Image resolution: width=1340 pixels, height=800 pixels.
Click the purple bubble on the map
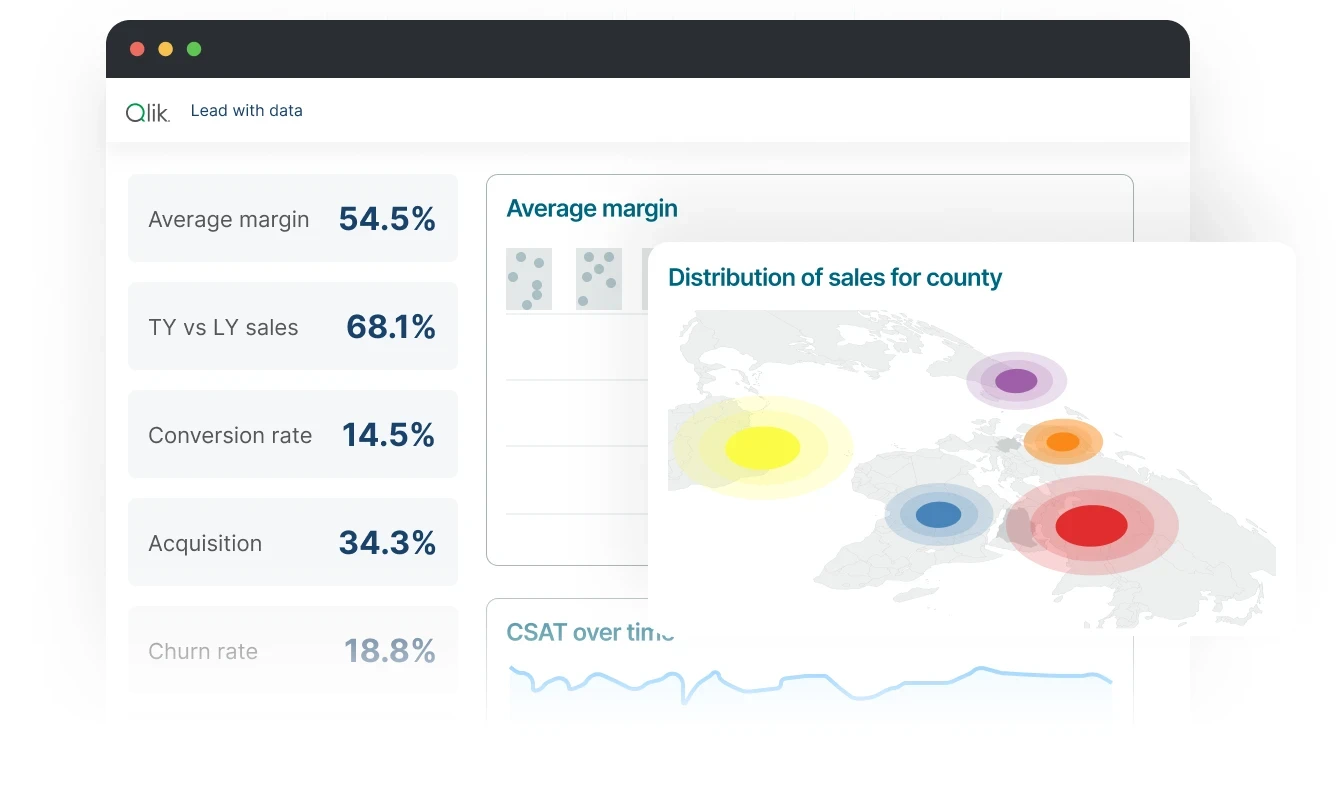click(1016, 380)
